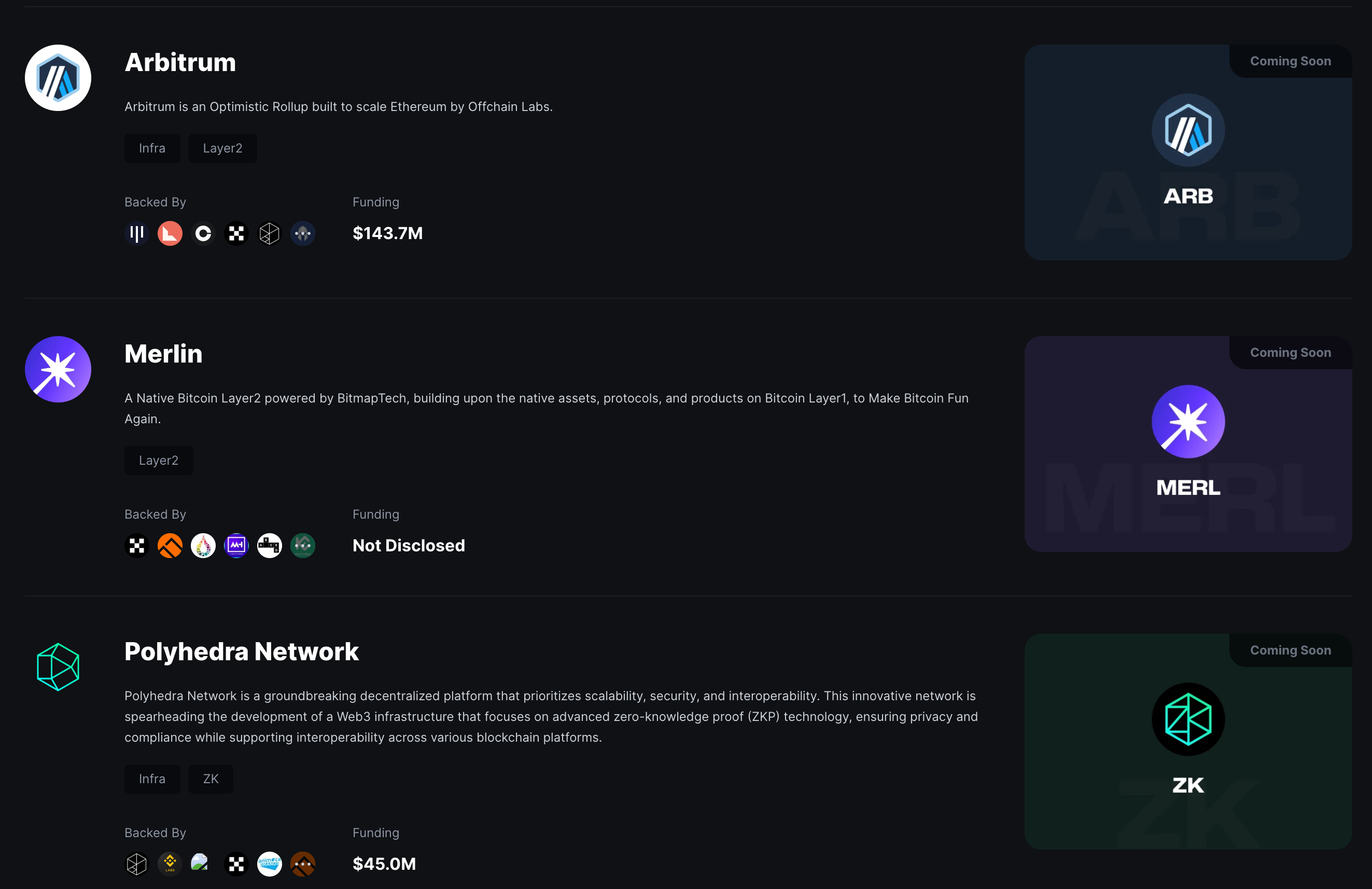
Task: Click the orange-red backer icon under Arbitrum
Action: pyautogui.click(x=170, y=233)
